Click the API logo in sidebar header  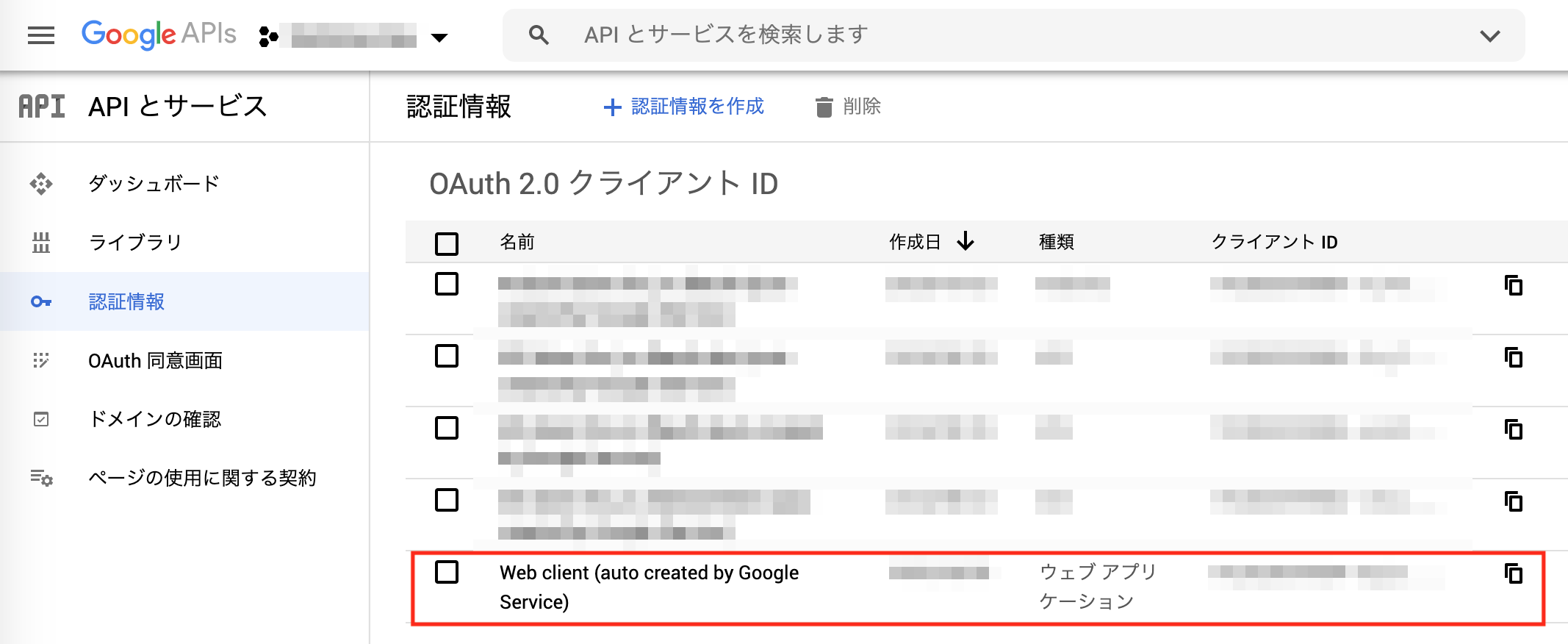[42, 107]
